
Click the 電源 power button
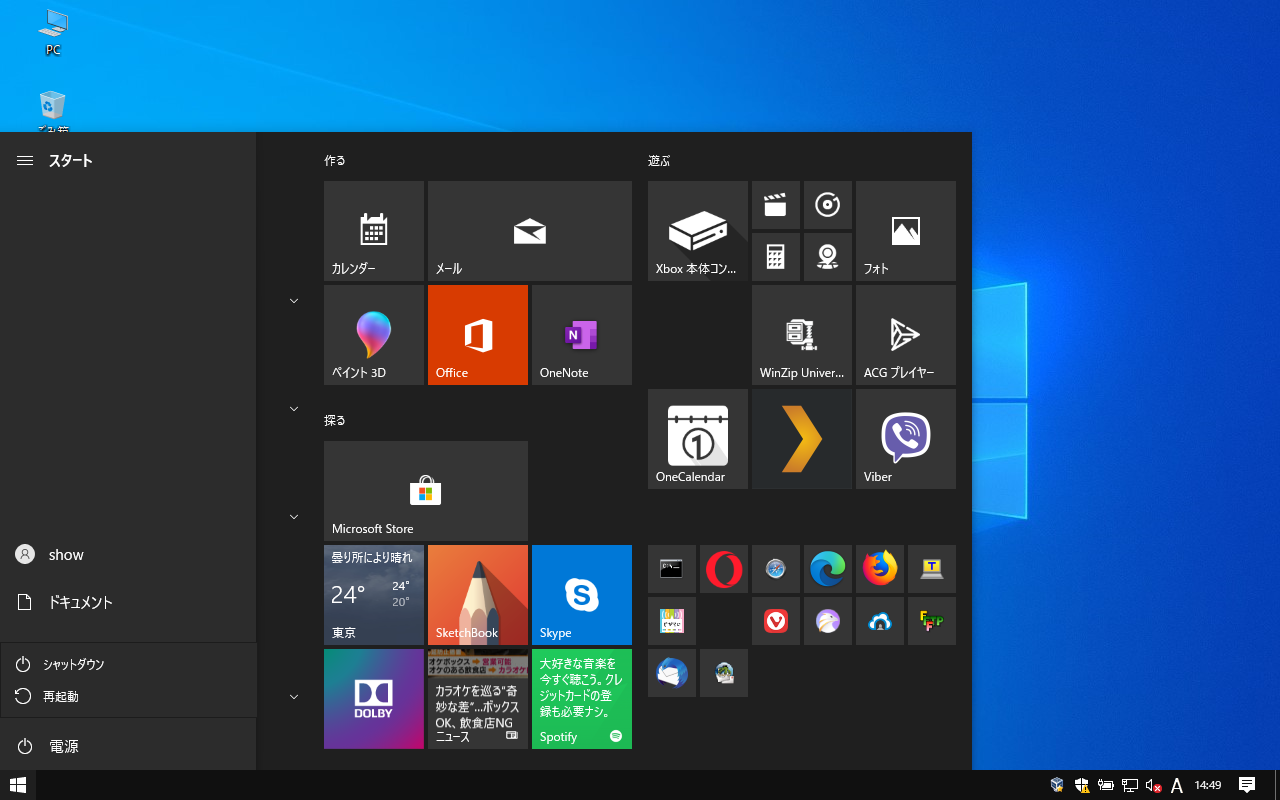[128, 746]
